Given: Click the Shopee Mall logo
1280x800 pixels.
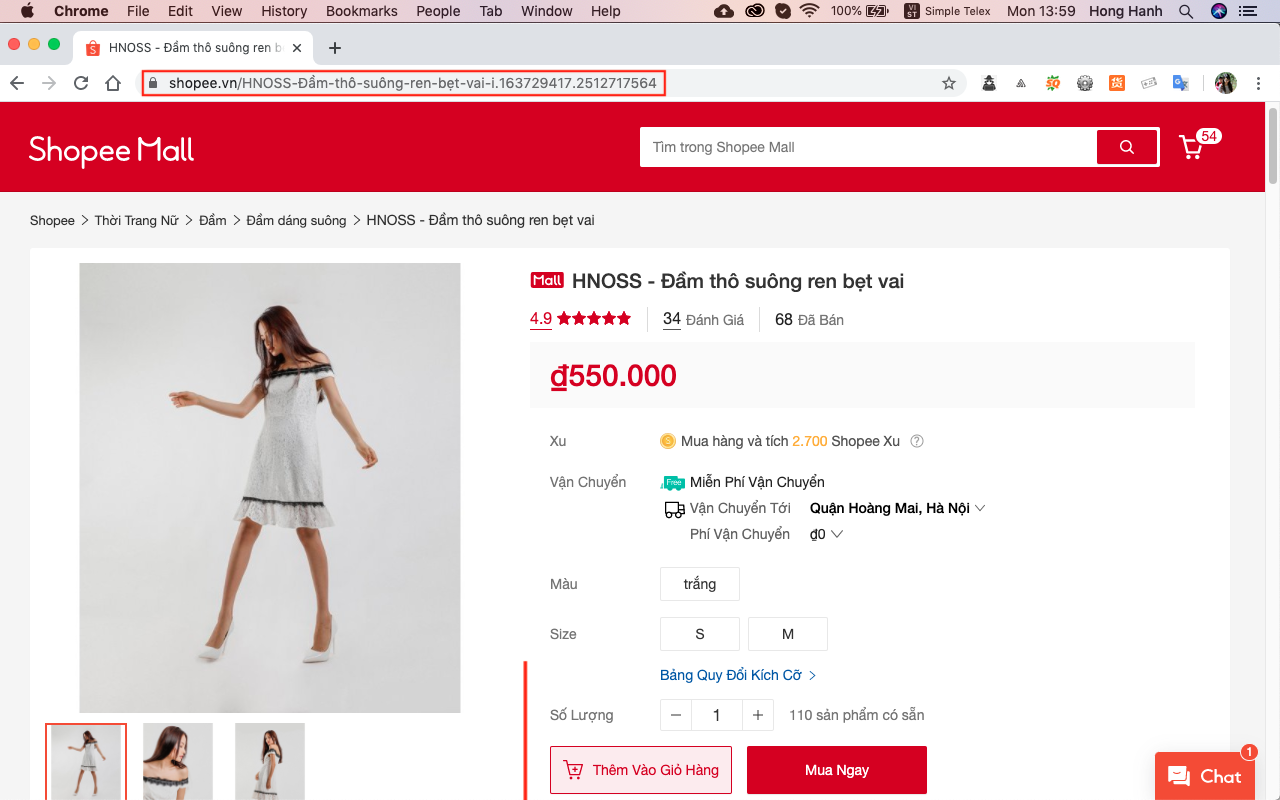Looking at the screenshot, I should pyautogui.click(x=112, y=149).
